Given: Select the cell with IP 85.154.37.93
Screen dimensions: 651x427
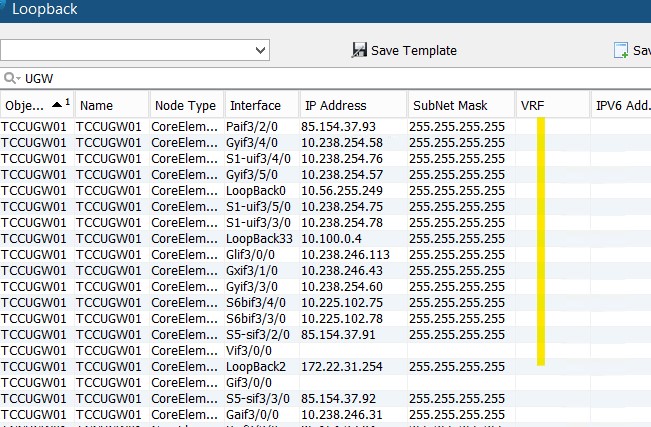Looking at the screenshot, I should (x=339, y=126).
